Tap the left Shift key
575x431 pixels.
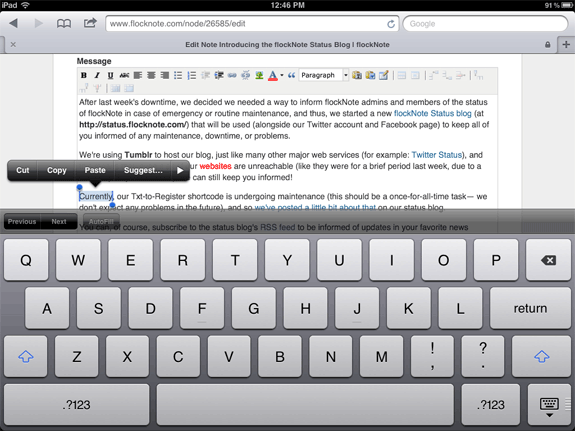click(x=26, y=356)
